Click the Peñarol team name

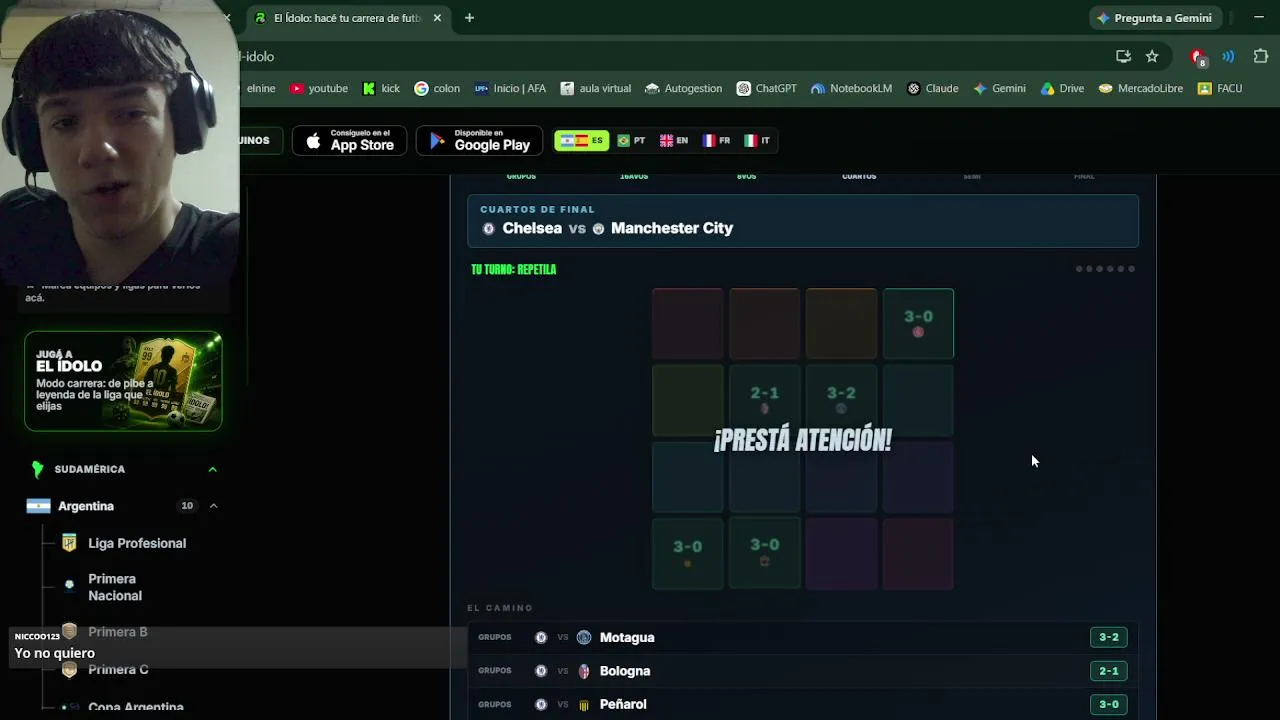pos(623,704)
